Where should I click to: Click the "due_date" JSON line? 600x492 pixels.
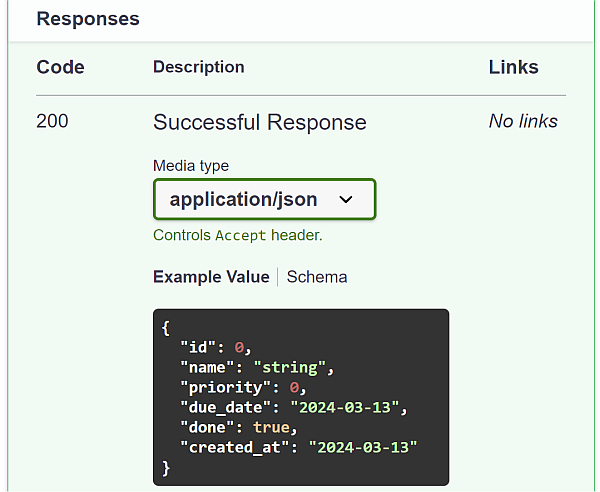(x=294, y=407)
